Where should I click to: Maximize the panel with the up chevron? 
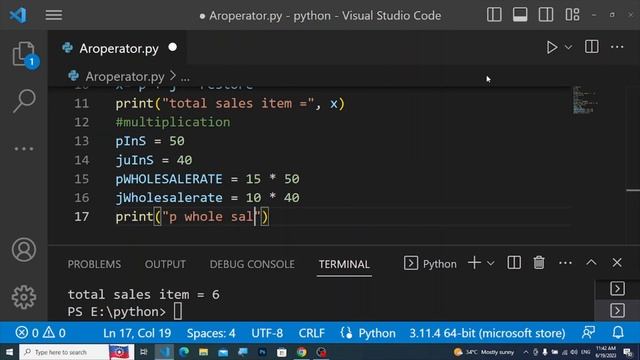591,263
